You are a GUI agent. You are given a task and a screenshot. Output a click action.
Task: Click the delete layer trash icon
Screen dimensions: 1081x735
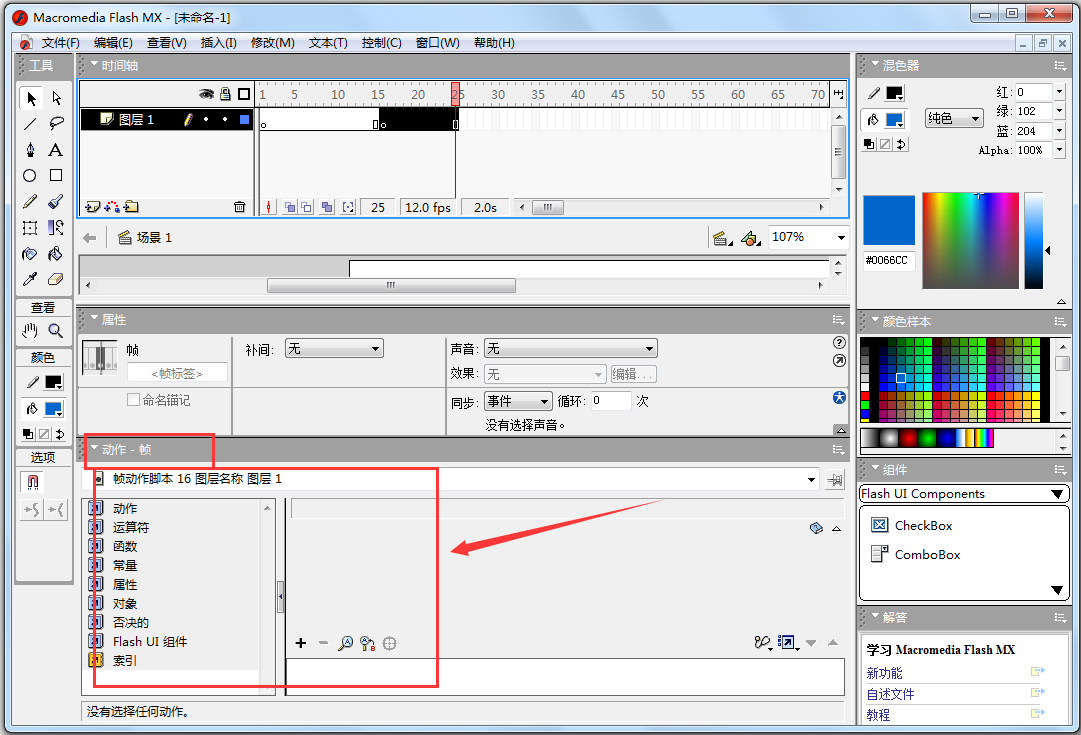click(x=239, y=207)
